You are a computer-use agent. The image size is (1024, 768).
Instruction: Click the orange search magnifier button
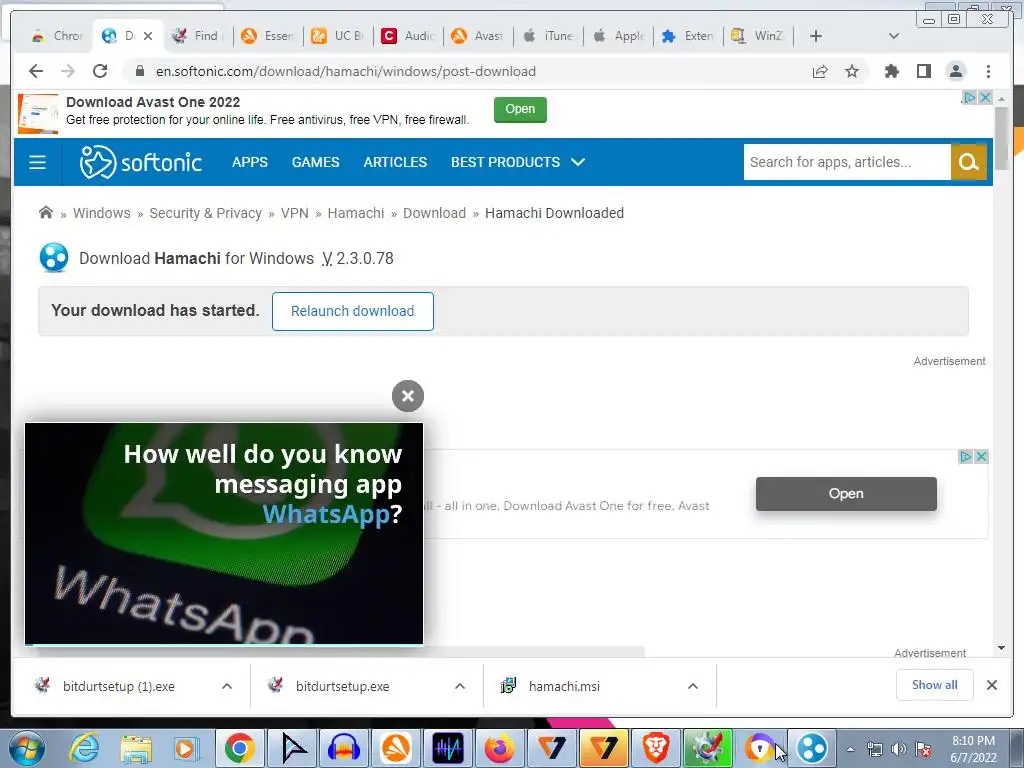point(968,162)
